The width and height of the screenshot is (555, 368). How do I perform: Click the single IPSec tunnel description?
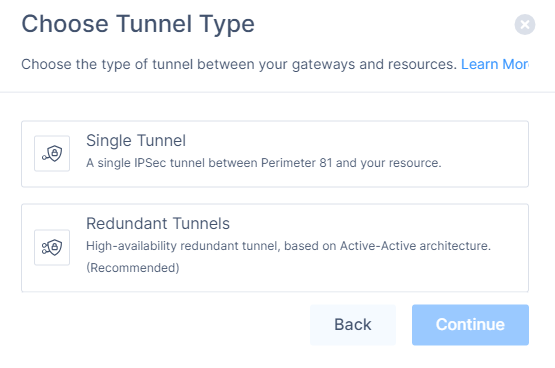tap(264, 163)
